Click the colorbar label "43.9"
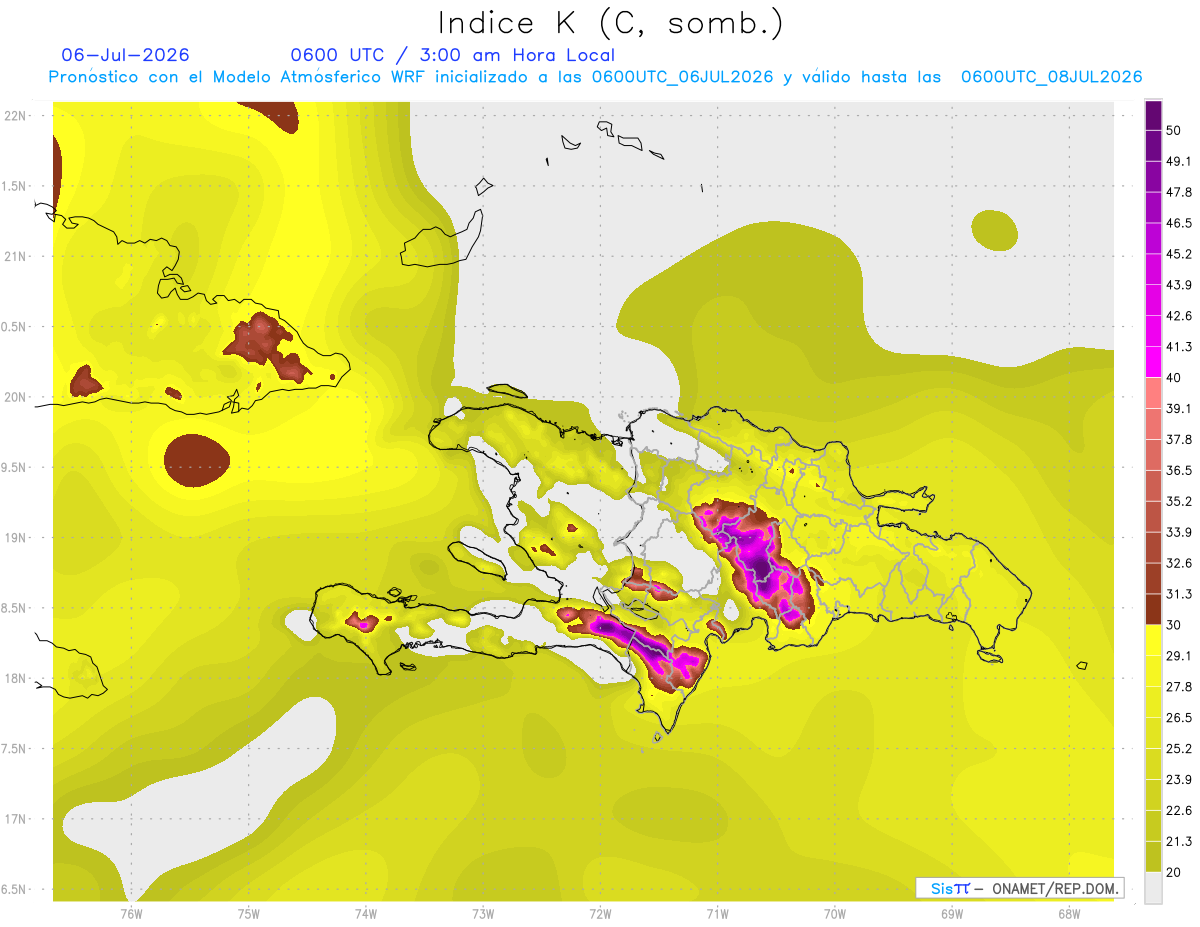Screen dimensions: 1200x927 click(x=1179, y=285)
